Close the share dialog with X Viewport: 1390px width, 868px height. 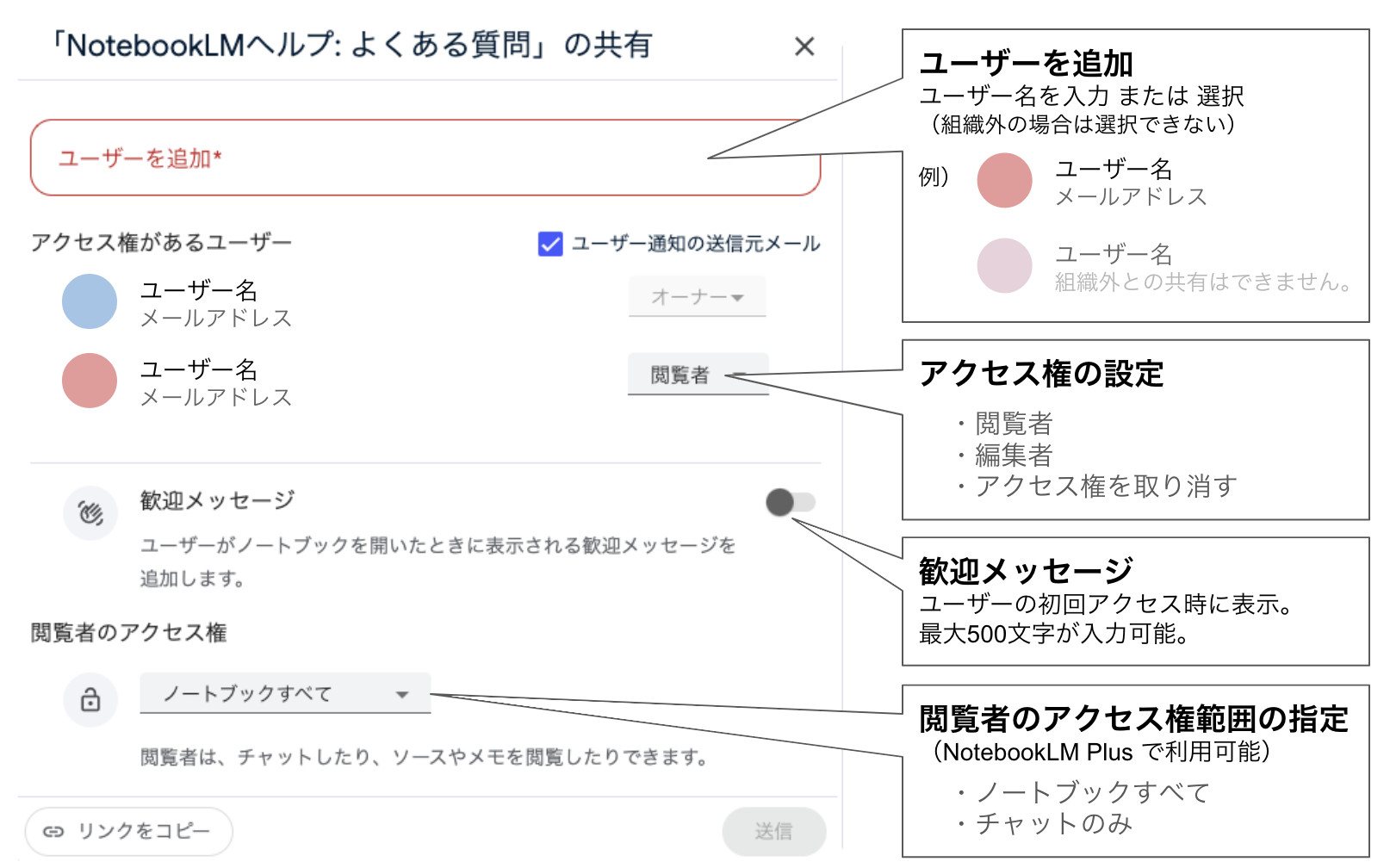pos(804,46)
